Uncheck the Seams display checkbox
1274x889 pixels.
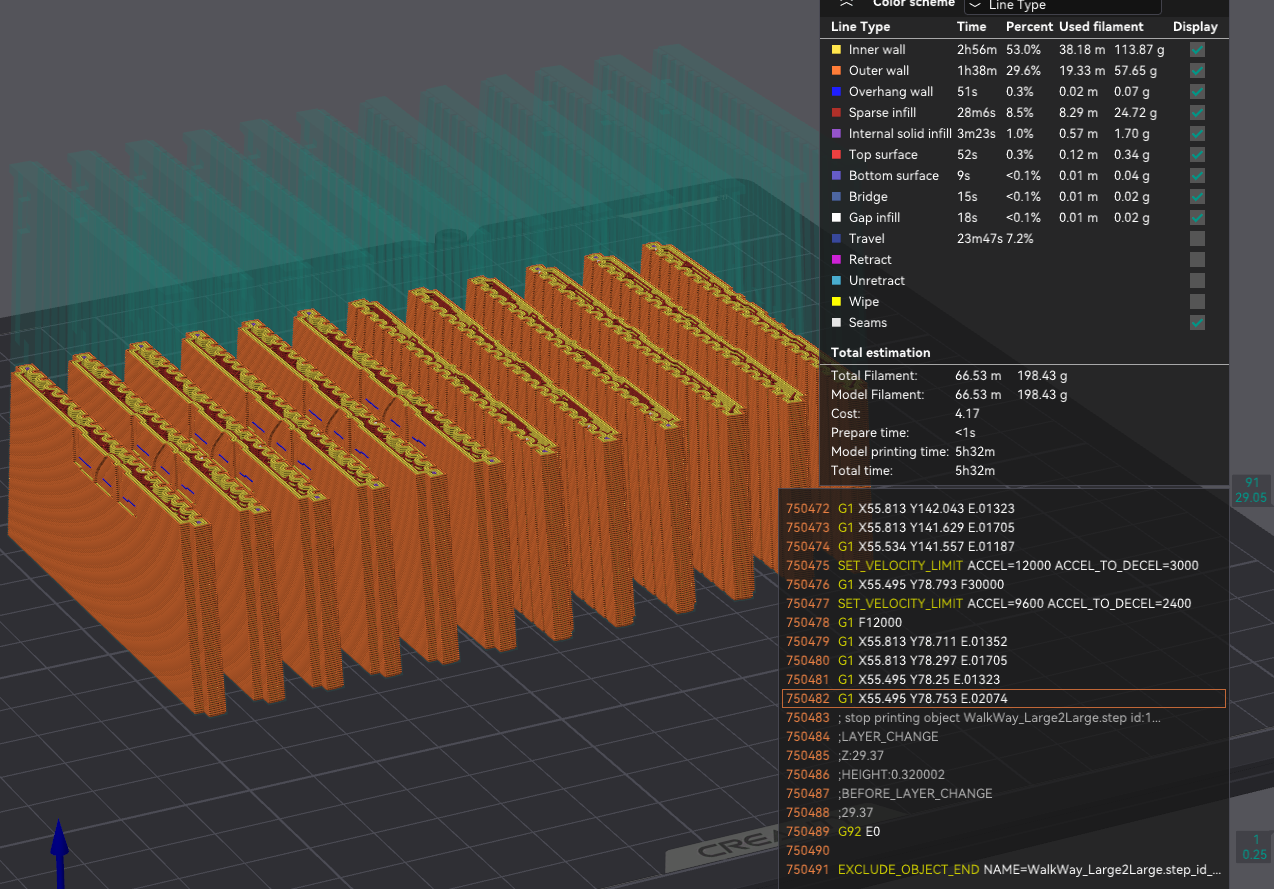point(1197,322)
